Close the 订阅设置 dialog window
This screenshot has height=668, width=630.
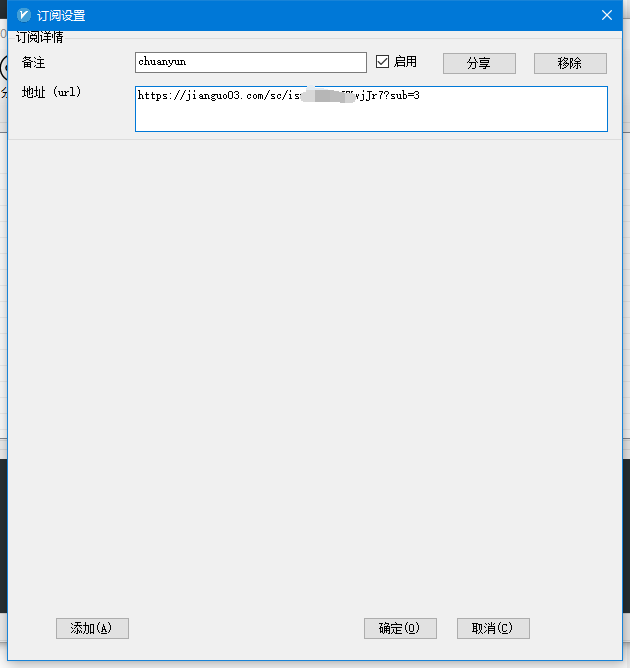[x=607, y=15]
